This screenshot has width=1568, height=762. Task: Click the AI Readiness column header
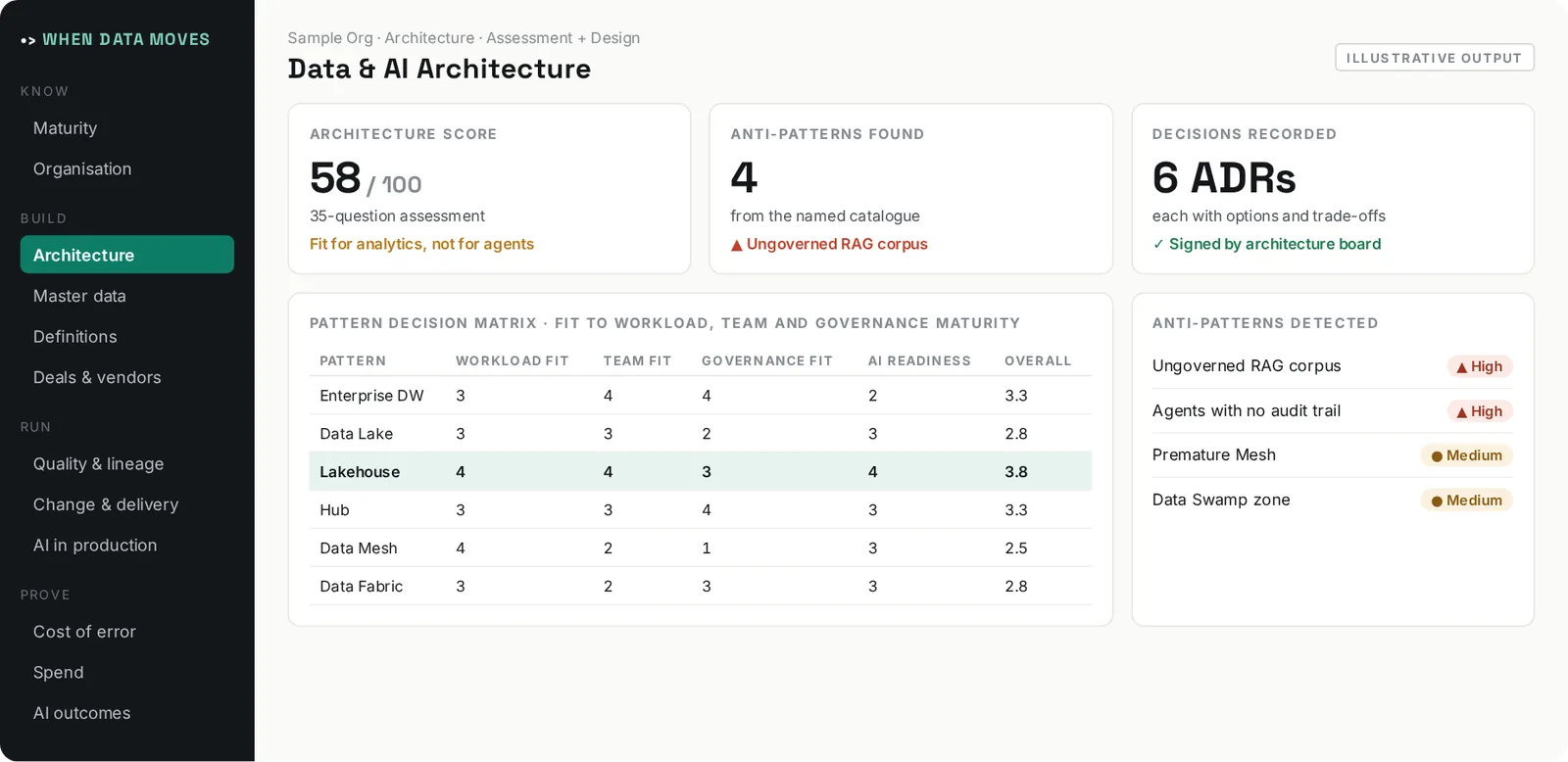919,361
